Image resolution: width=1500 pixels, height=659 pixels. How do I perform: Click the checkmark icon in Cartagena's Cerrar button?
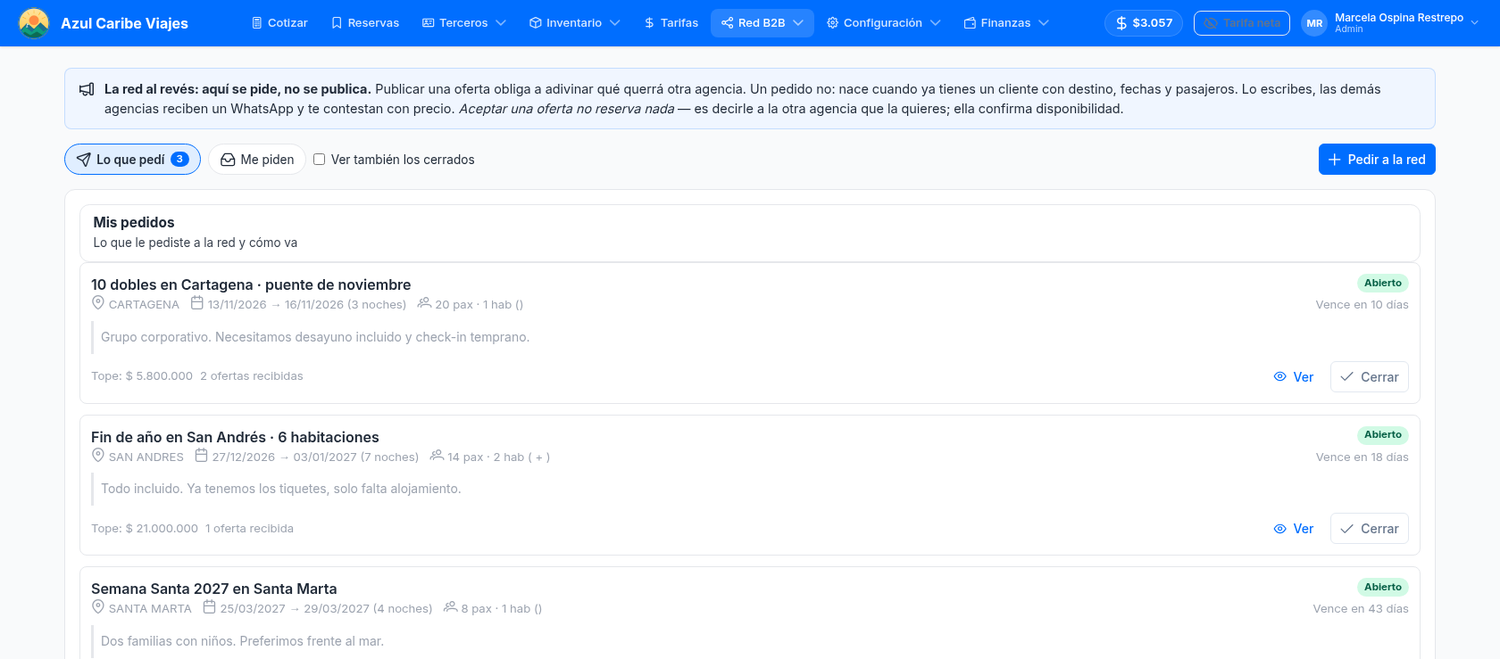point(1347,377)
